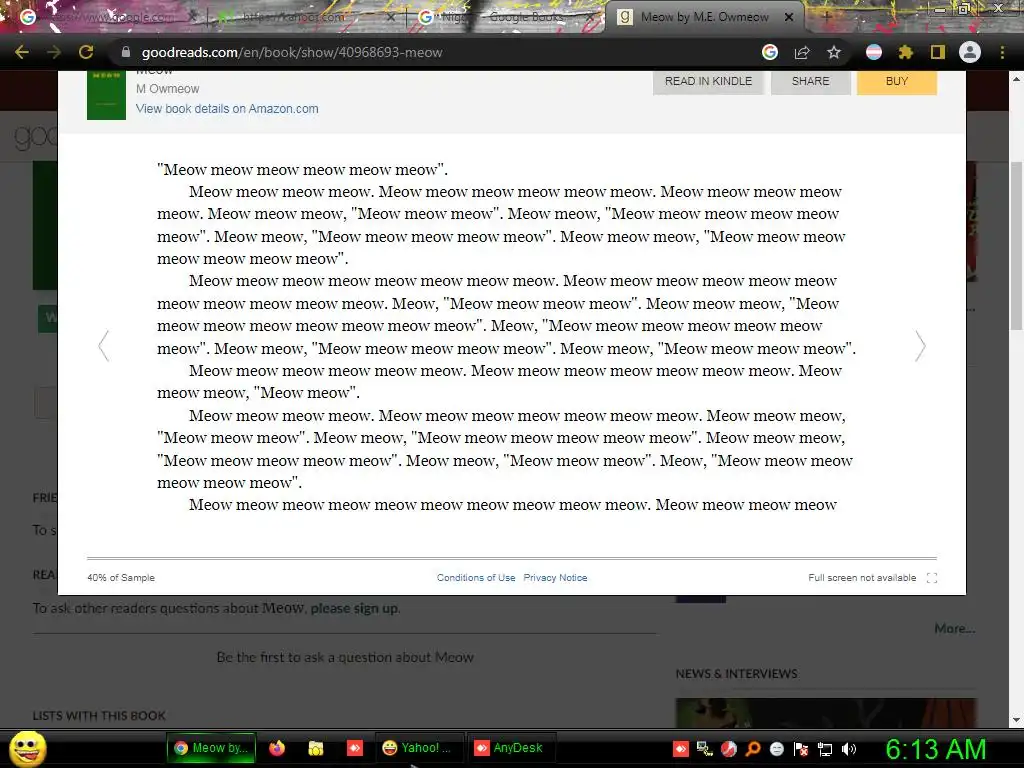The width and height of the screenshot is (1024, 768).
Task: Reload the Goodreads page
Action: tap(86, 52)
